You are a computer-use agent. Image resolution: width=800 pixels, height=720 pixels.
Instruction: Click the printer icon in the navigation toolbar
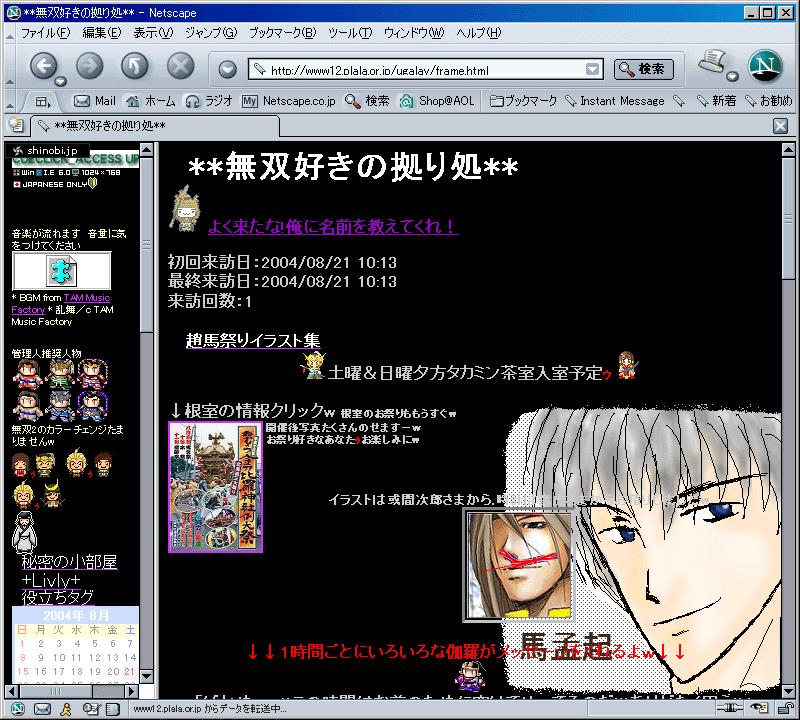point(713,62)
